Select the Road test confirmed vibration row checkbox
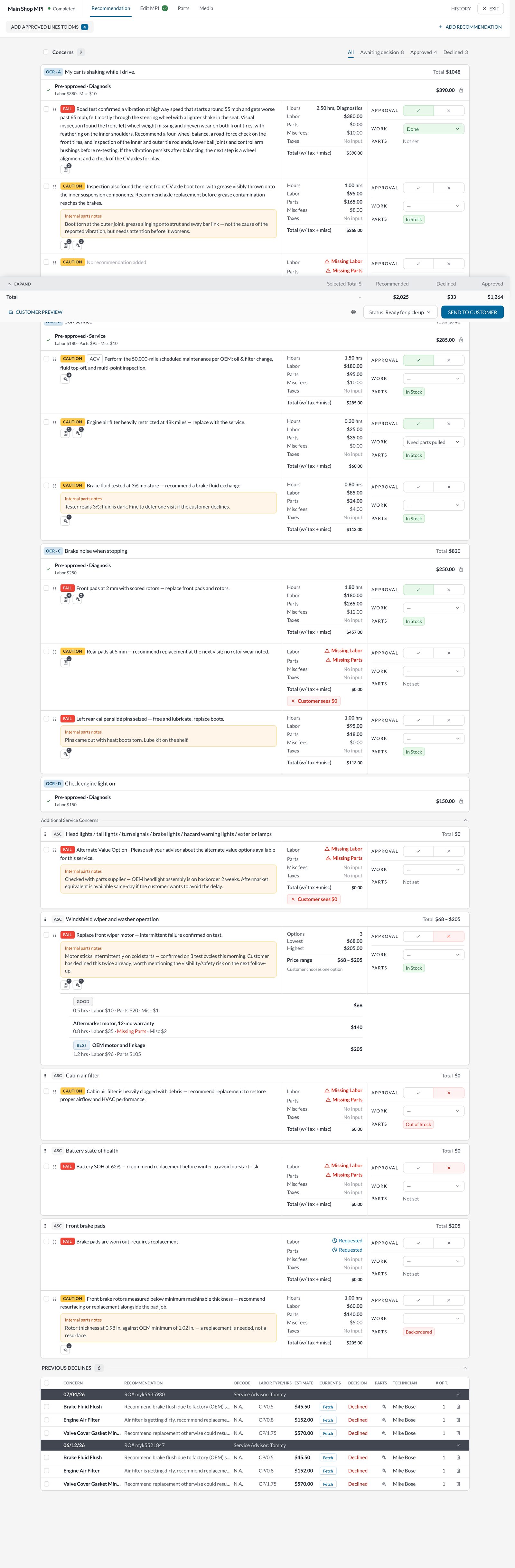 click(46, 110)
